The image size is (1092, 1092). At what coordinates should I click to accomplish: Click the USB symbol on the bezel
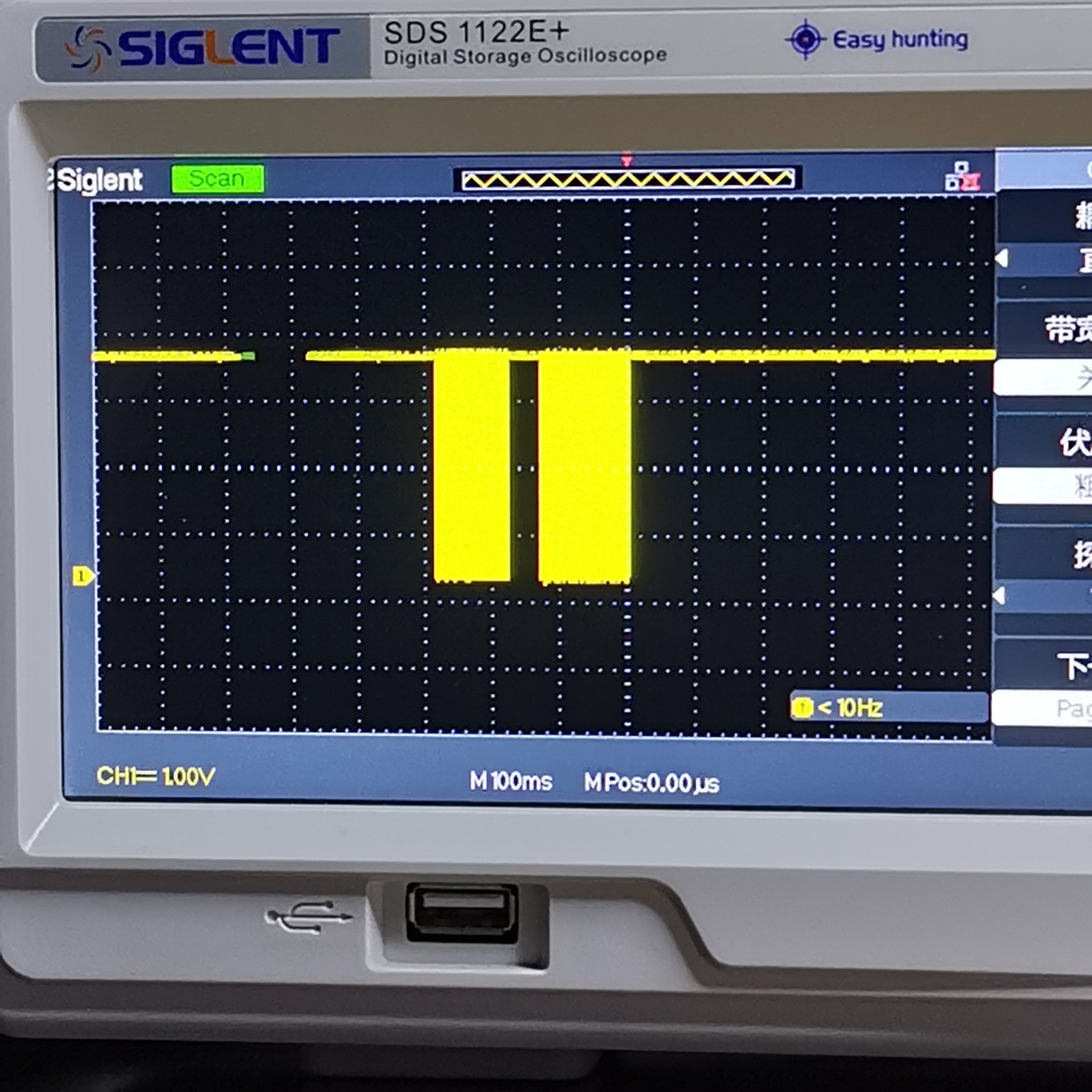click(x=309, y=917)
